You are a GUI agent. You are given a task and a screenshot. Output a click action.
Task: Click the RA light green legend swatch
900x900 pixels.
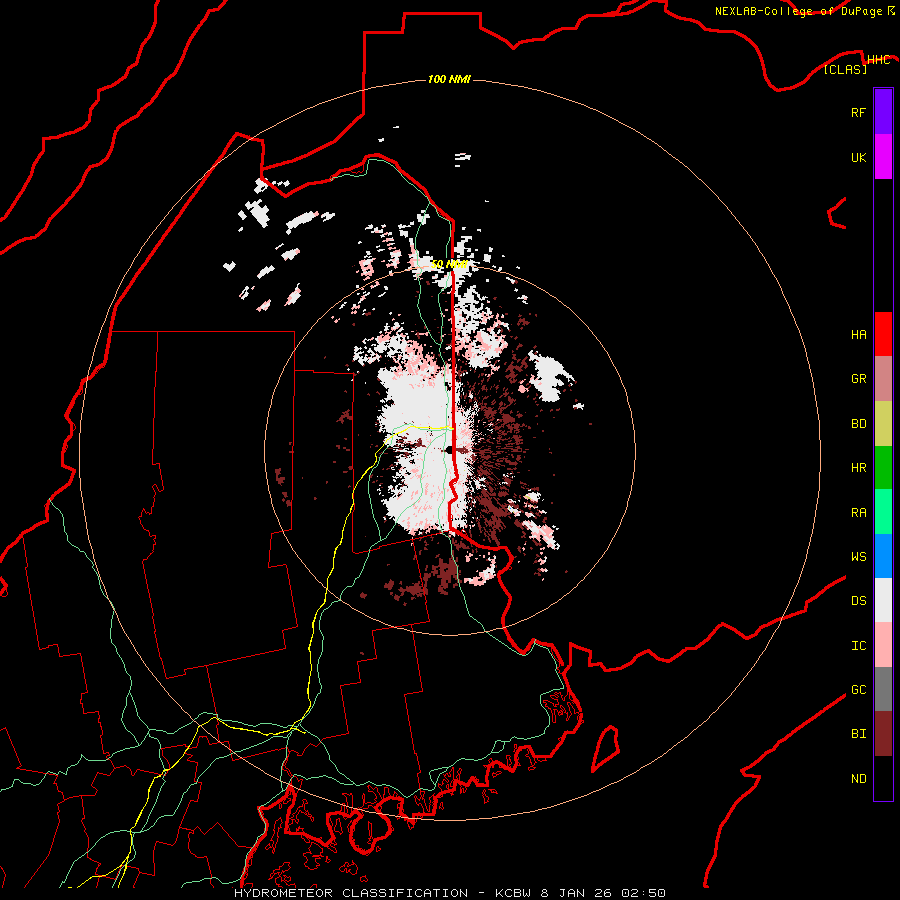click(x=883, y=512)
